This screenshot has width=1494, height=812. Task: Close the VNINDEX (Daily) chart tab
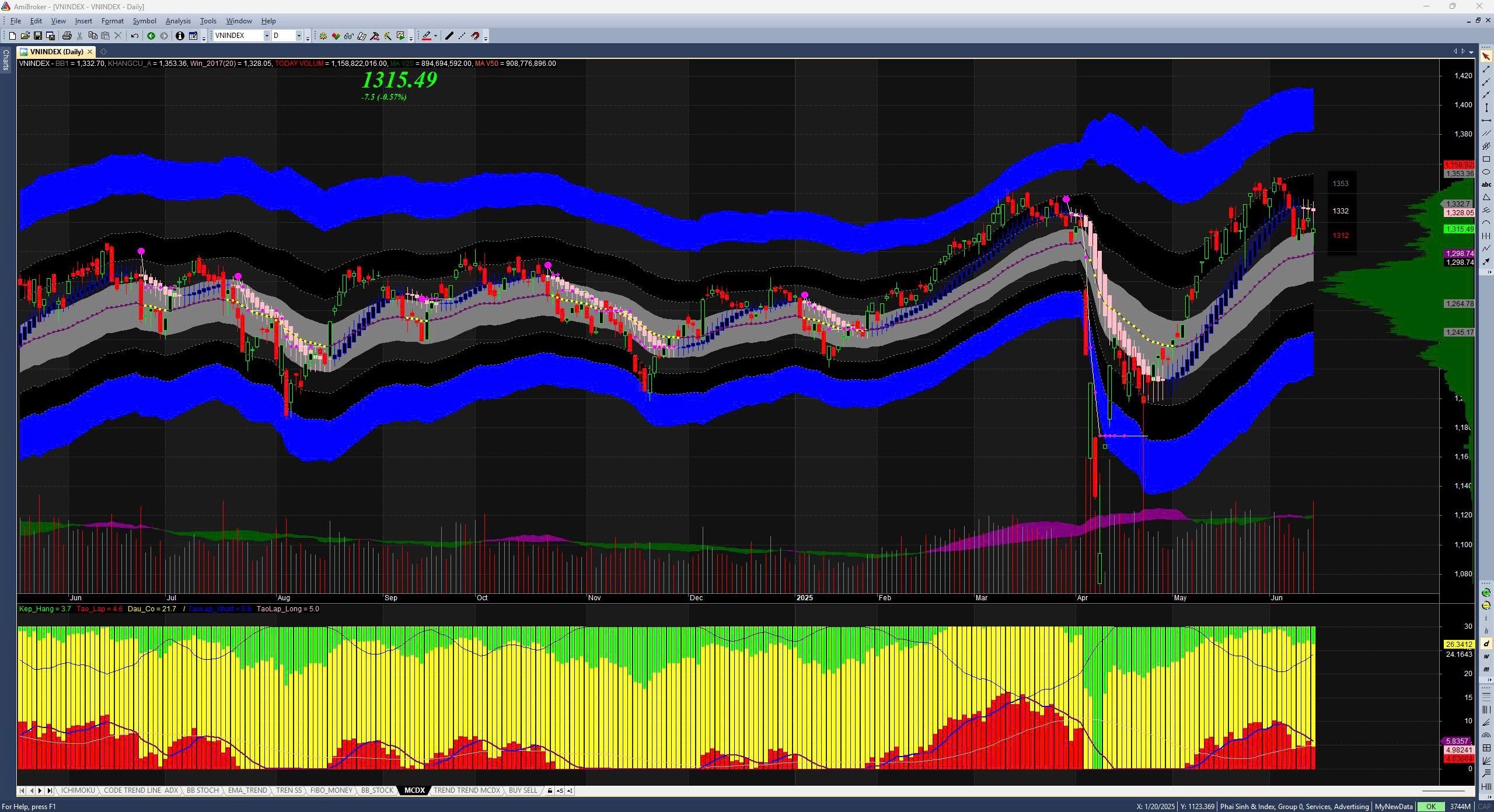tap(90, 51)
